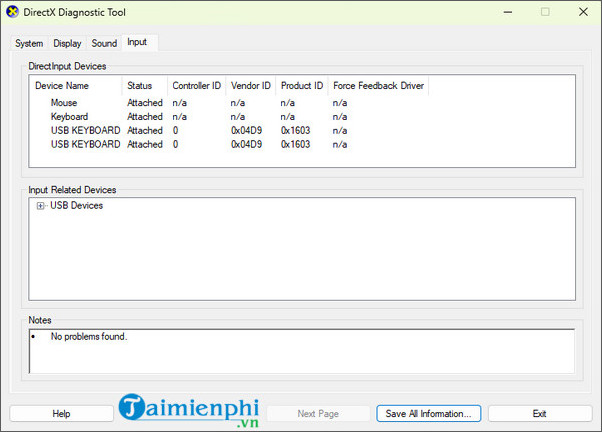The height and width of the screenshot is (432, 602).
Task: Switch to the System tab
Action: point(29,43)
